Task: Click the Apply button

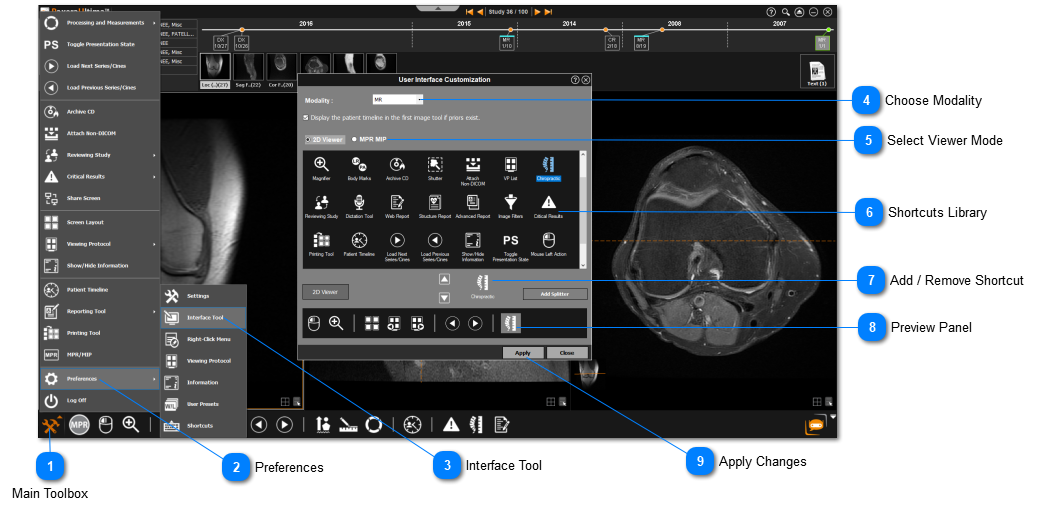Action: click(x=523, y=353)
